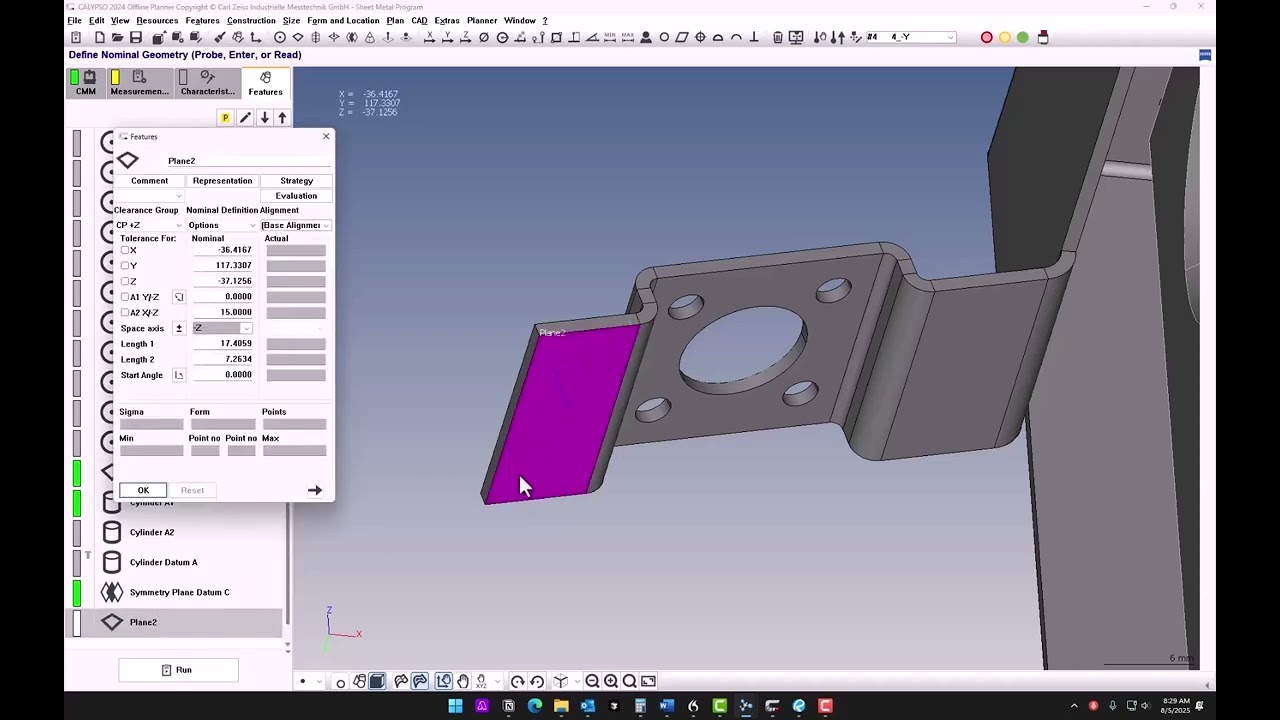Open the CP +Z clearance group dropdown
Screen dimensions: 1280x720
(x=150, y=225)
